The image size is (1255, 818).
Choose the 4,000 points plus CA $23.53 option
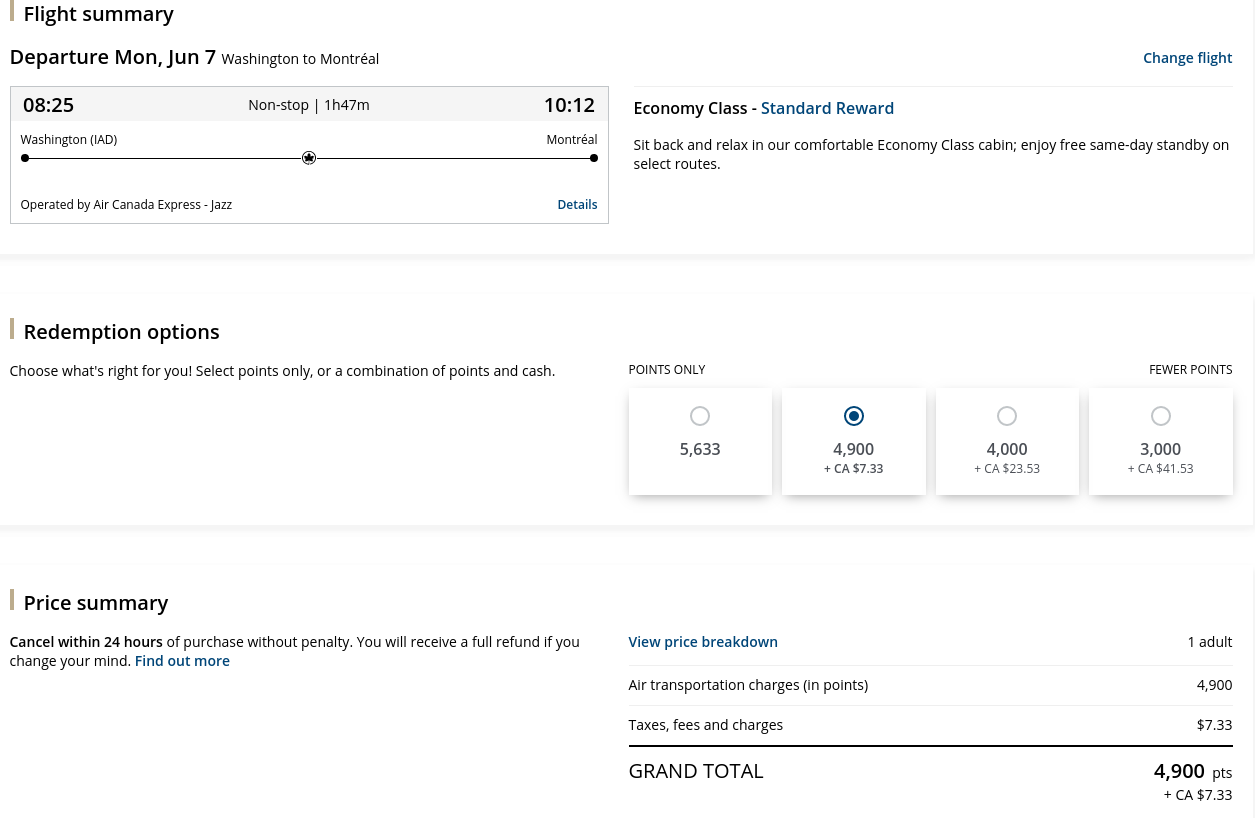coord(1007,416)
